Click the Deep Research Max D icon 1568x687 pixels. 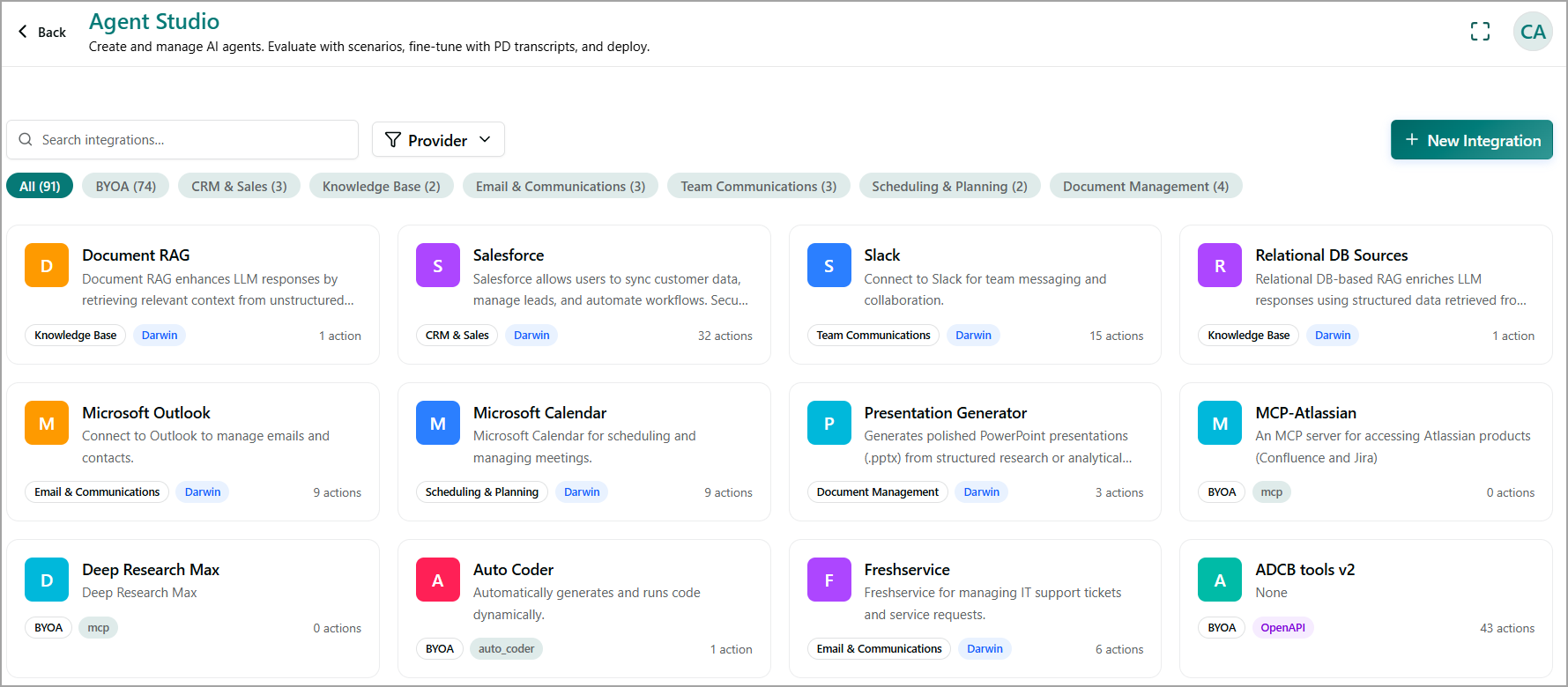pos(47,580)
